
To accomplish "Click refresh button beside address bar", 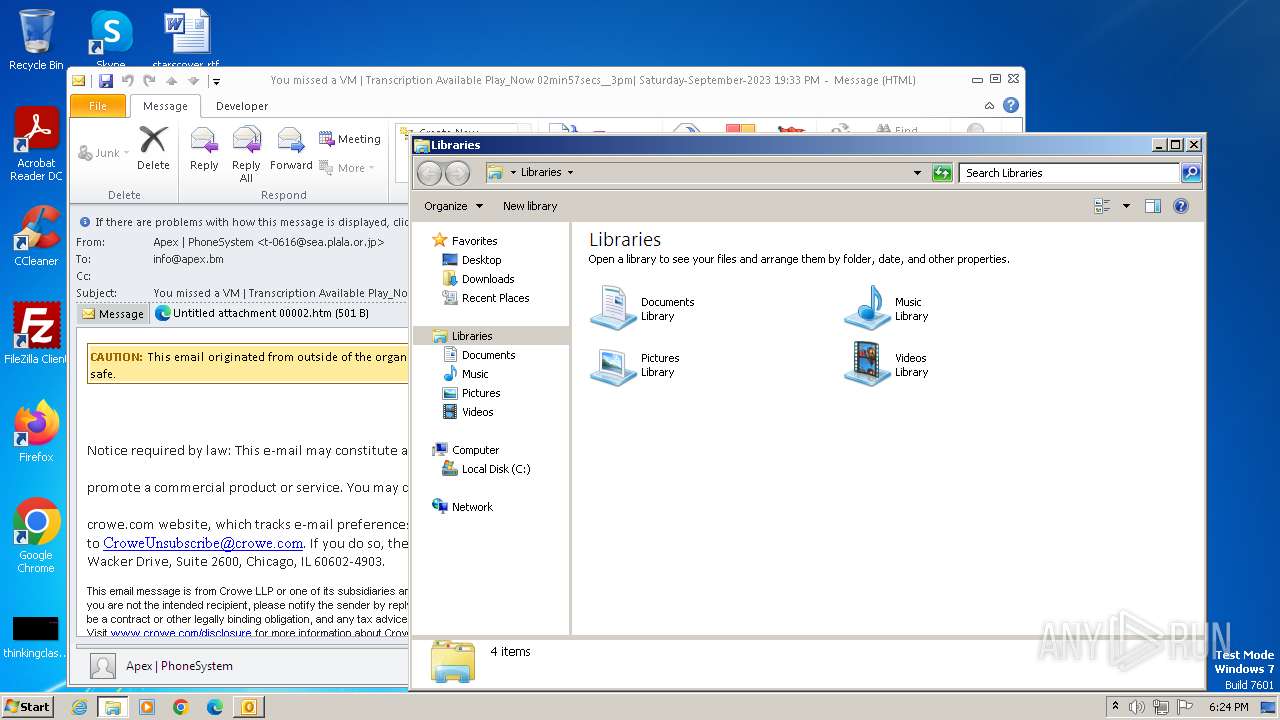I will tap(942, 173).
